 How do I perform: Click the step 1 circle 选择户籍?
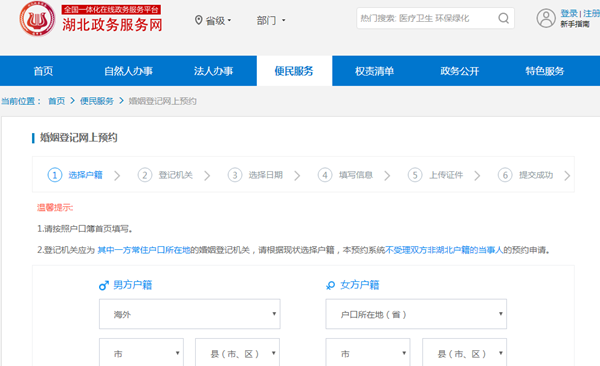[55, 175]
